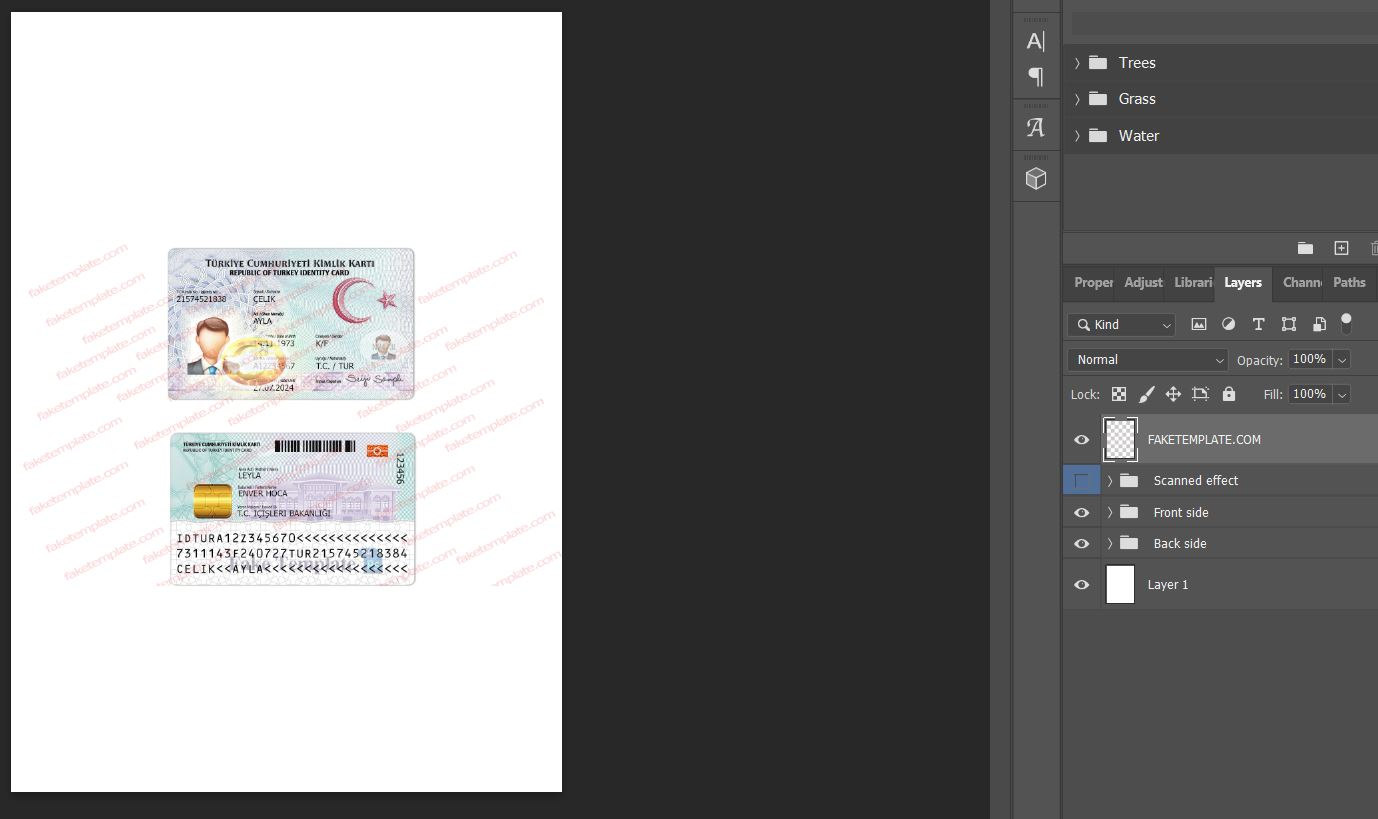Expand the Trees folder
The width and height of the screenshot is (1378, 819).
click(1076, 62)
